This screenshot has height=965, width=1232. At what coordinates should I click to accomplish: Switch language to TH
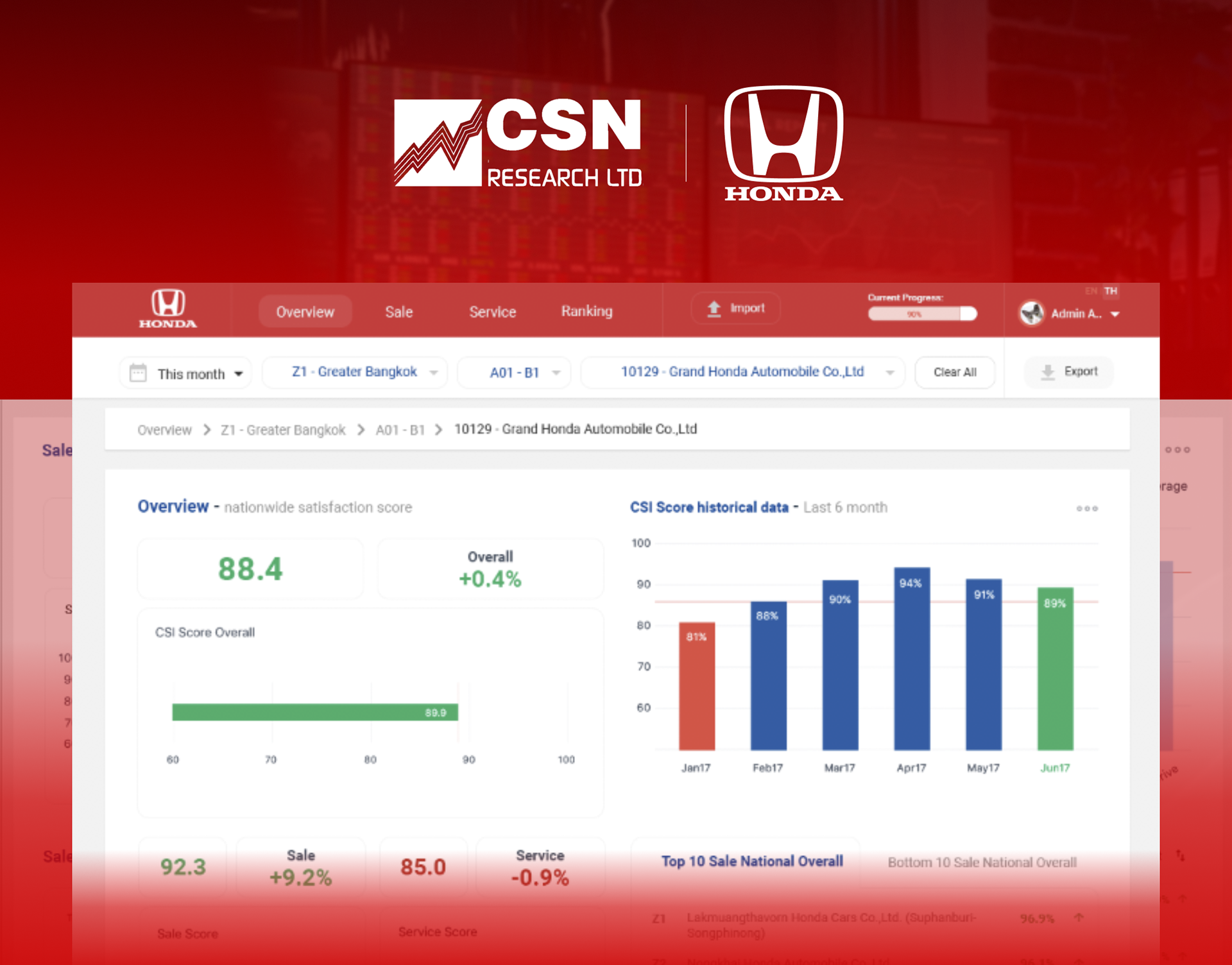pyautogui.click(x=1111, y=291)
